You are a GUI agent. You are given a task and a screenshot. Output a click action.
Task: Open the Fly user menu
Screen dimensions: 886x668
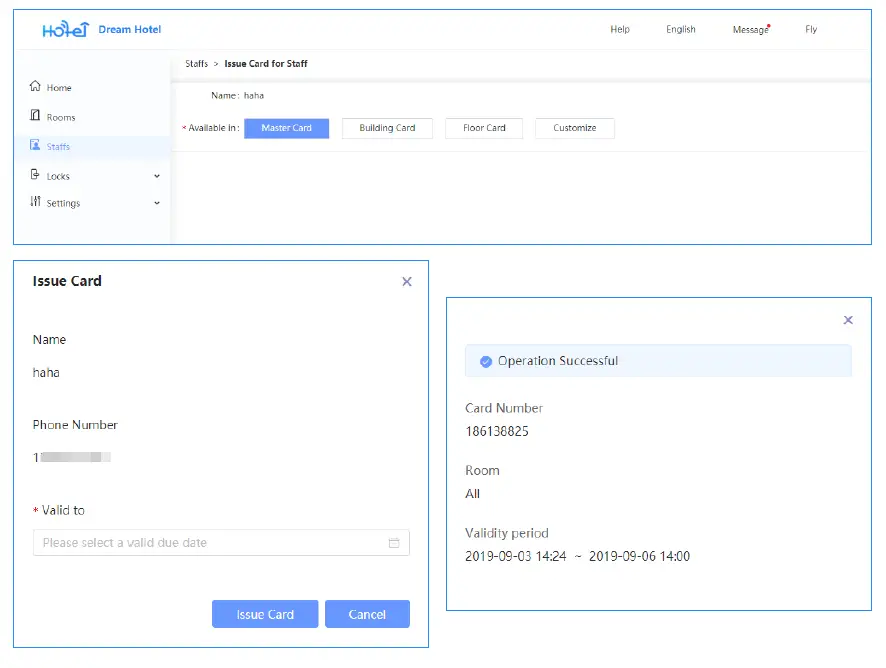[x=811, y=29]
